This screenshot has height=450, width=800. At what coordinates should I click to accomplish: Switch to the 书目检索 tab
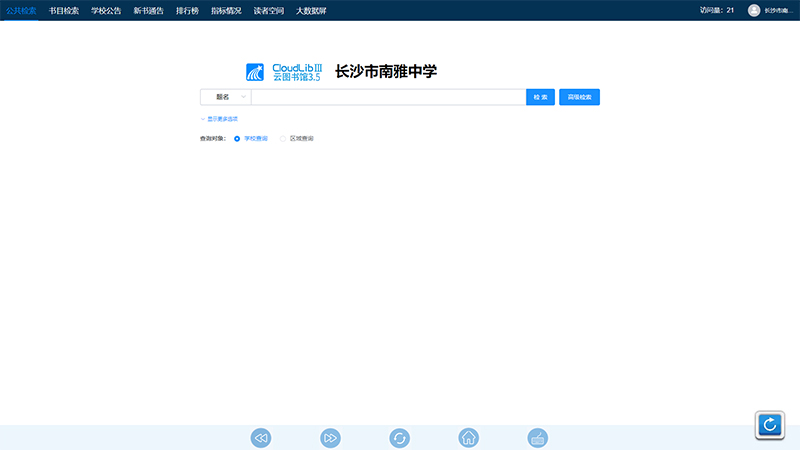tap(64, 10)
